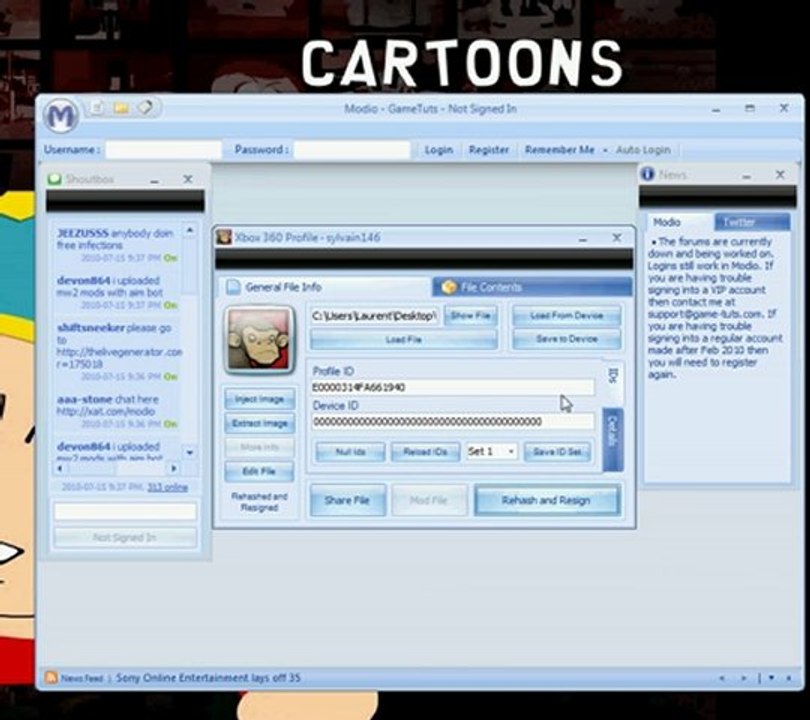The height and width of the screenshot is (720, 810).
Task: Click username shiftsneeker in the Shoutbox
Action: [90, 328]
